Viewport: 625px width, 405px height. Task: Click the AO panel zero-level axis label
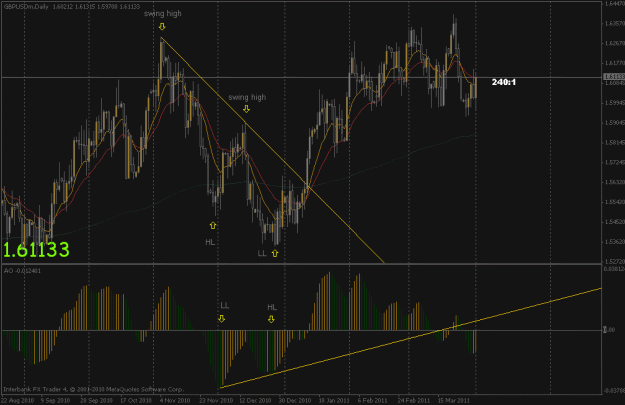609,330
